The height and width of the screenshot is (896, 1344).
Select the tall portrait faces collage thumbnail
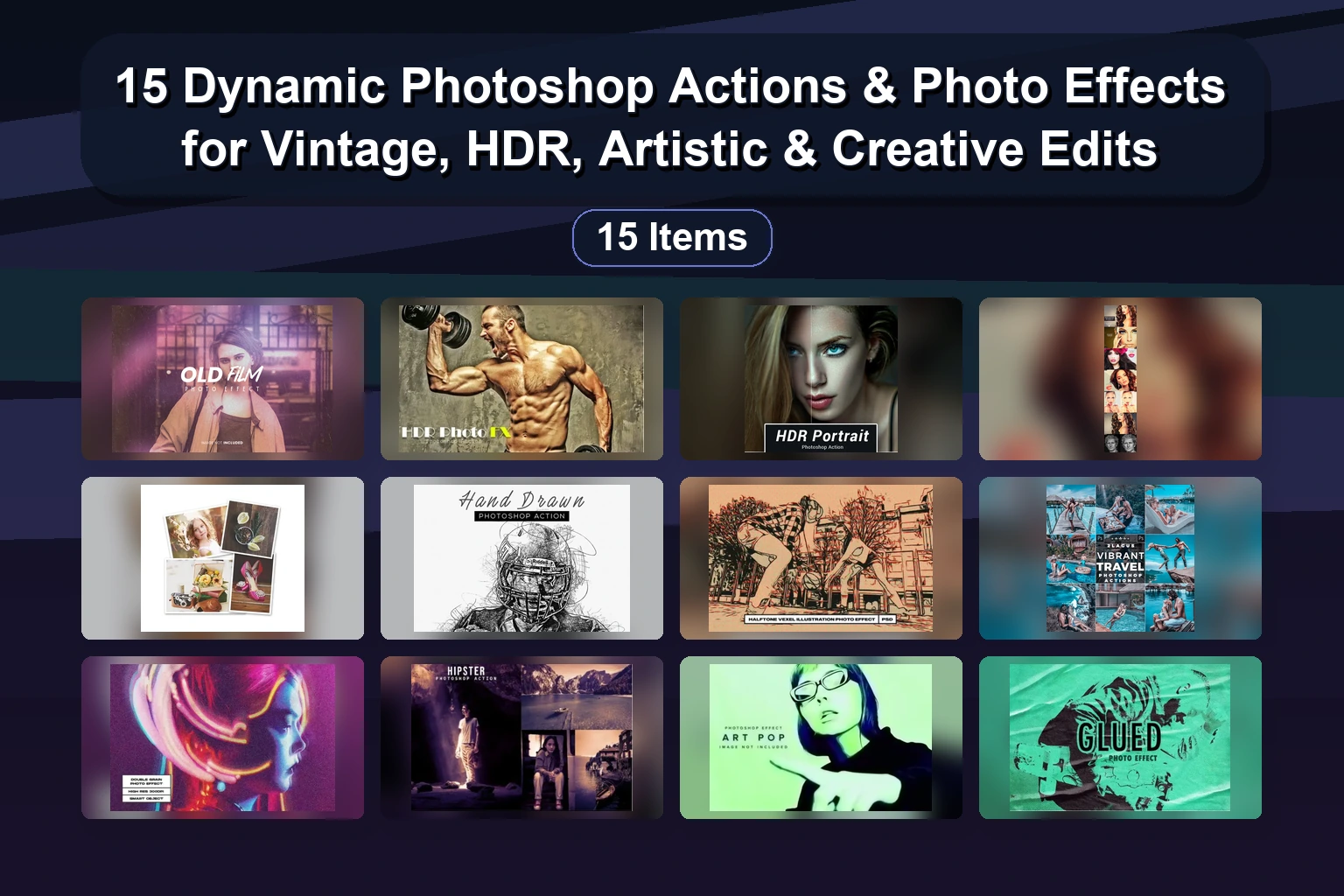pyautogui.click(x=1120, y=379)
